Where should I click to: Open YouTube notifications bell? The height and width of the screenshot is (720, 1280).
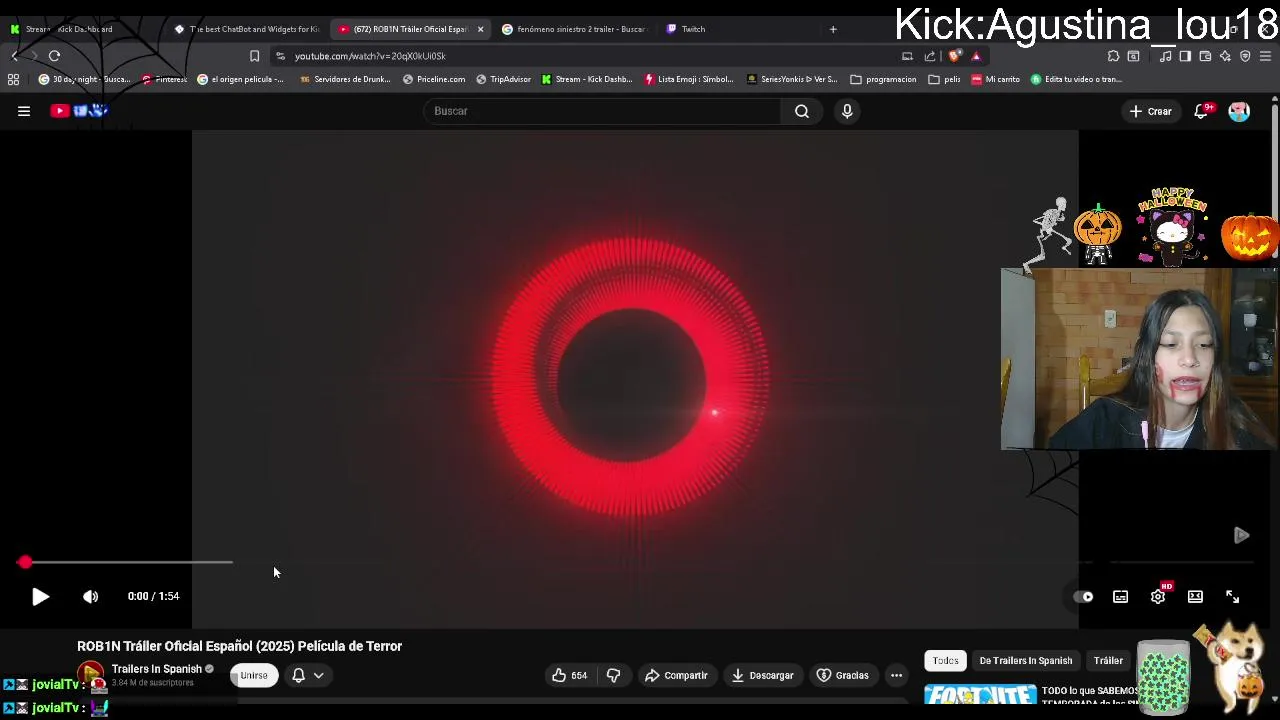coord(1202,111)
